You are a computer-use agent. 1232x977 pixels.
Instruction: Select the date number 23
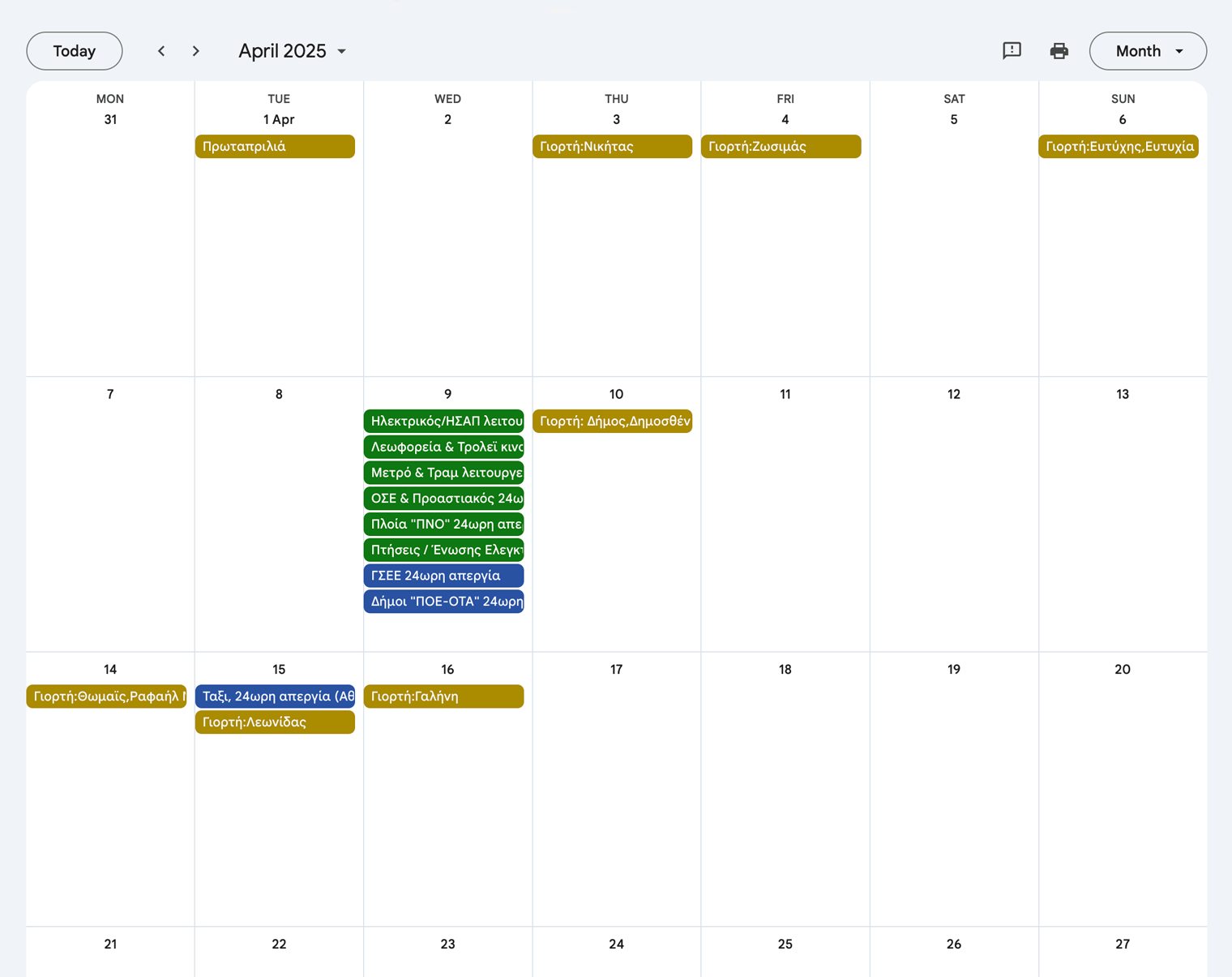pos(447,945)
